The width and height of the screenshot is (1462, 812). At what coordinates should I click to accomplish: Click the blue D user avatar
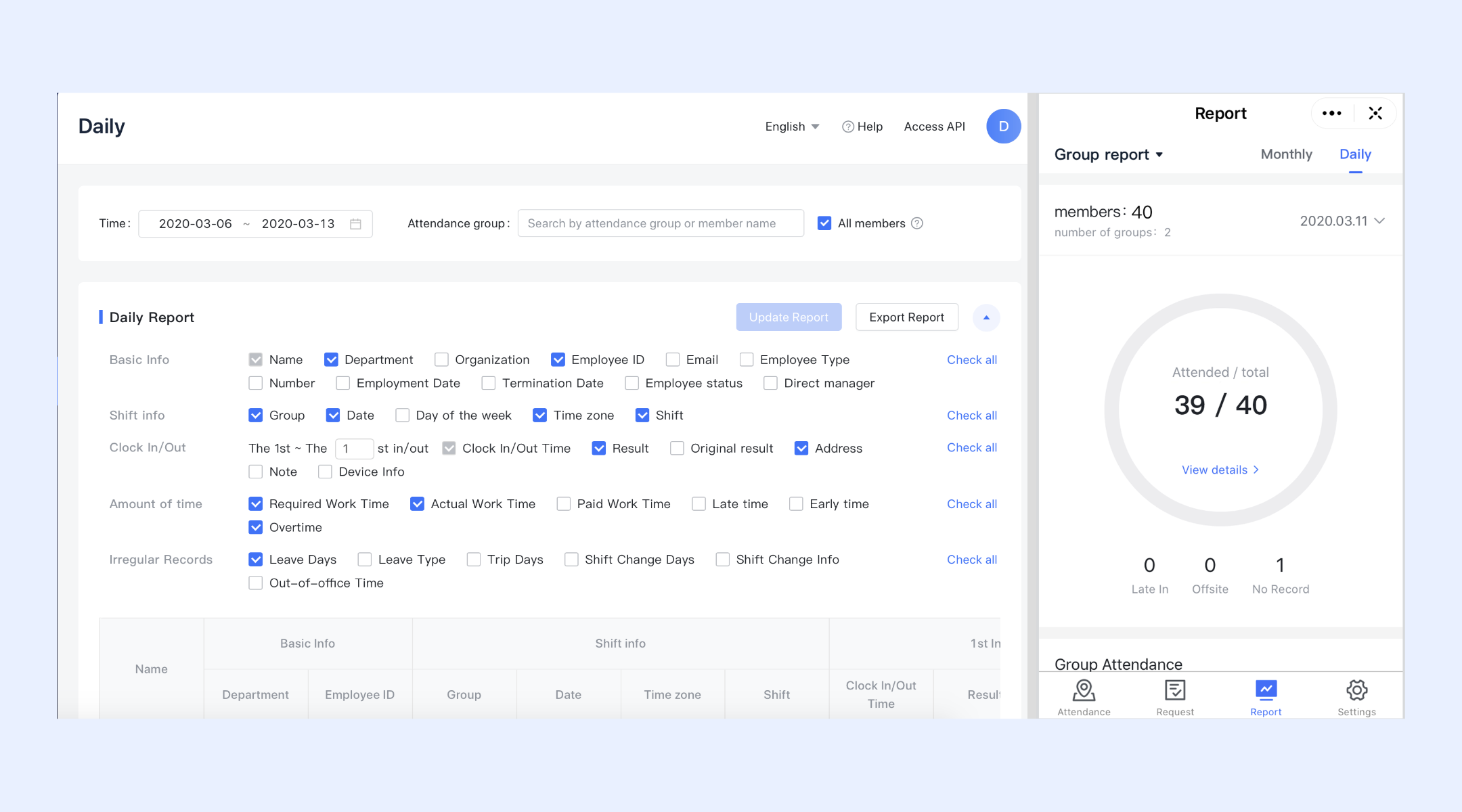pyautogui.click(x=1003, y=127)
